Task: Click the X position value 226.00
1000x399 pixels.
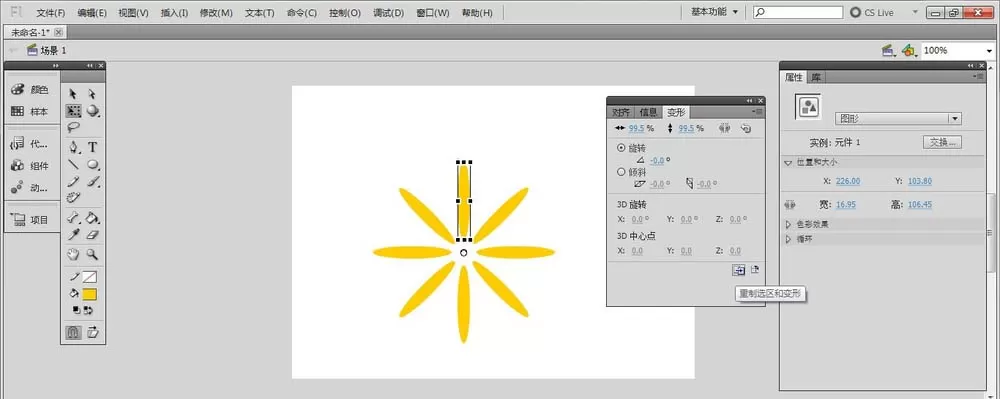Action: pos(848,181)
